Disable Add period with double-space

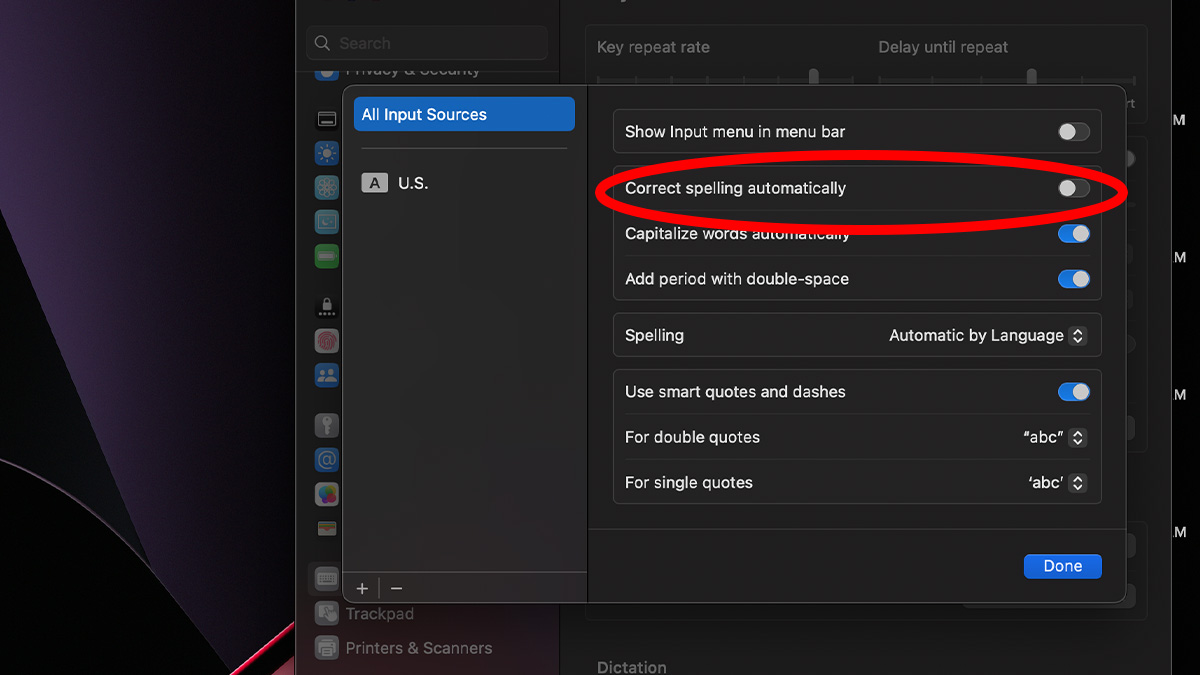coord(1073,279)
